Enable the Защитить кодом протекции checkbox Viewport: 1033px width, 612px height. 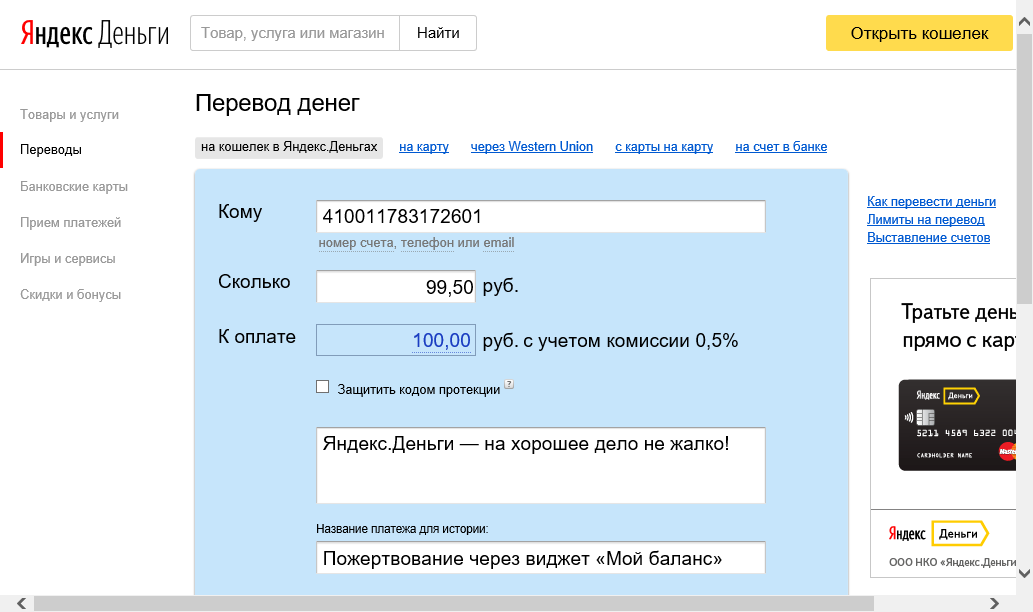pyautogui.click(x=322, y=387)
